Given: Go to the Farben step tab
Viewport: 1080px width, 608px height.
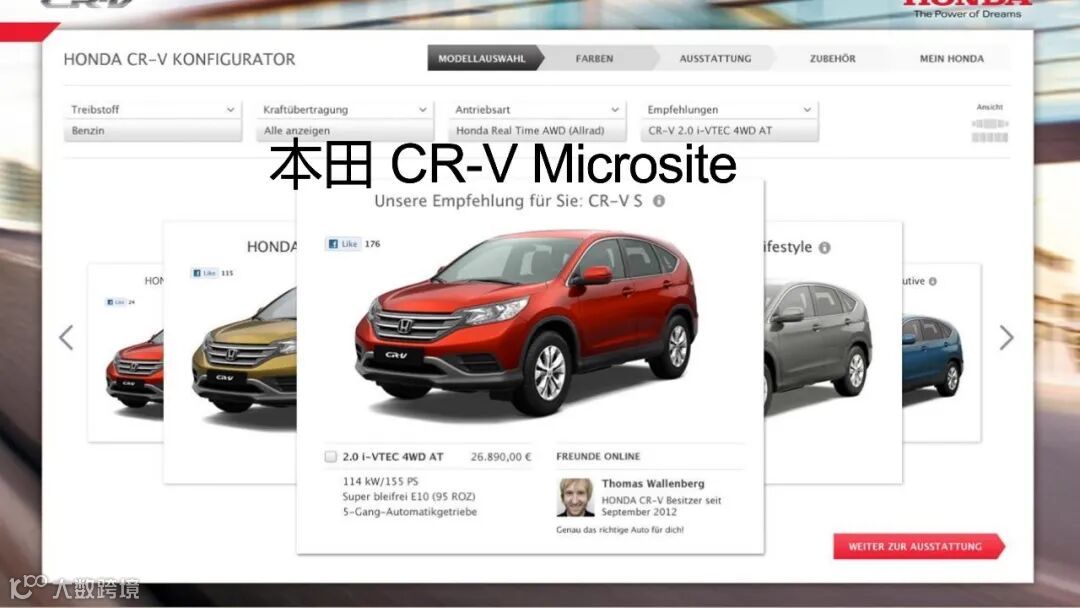Looking at the screenshot, I should click(x=594, y=59).
